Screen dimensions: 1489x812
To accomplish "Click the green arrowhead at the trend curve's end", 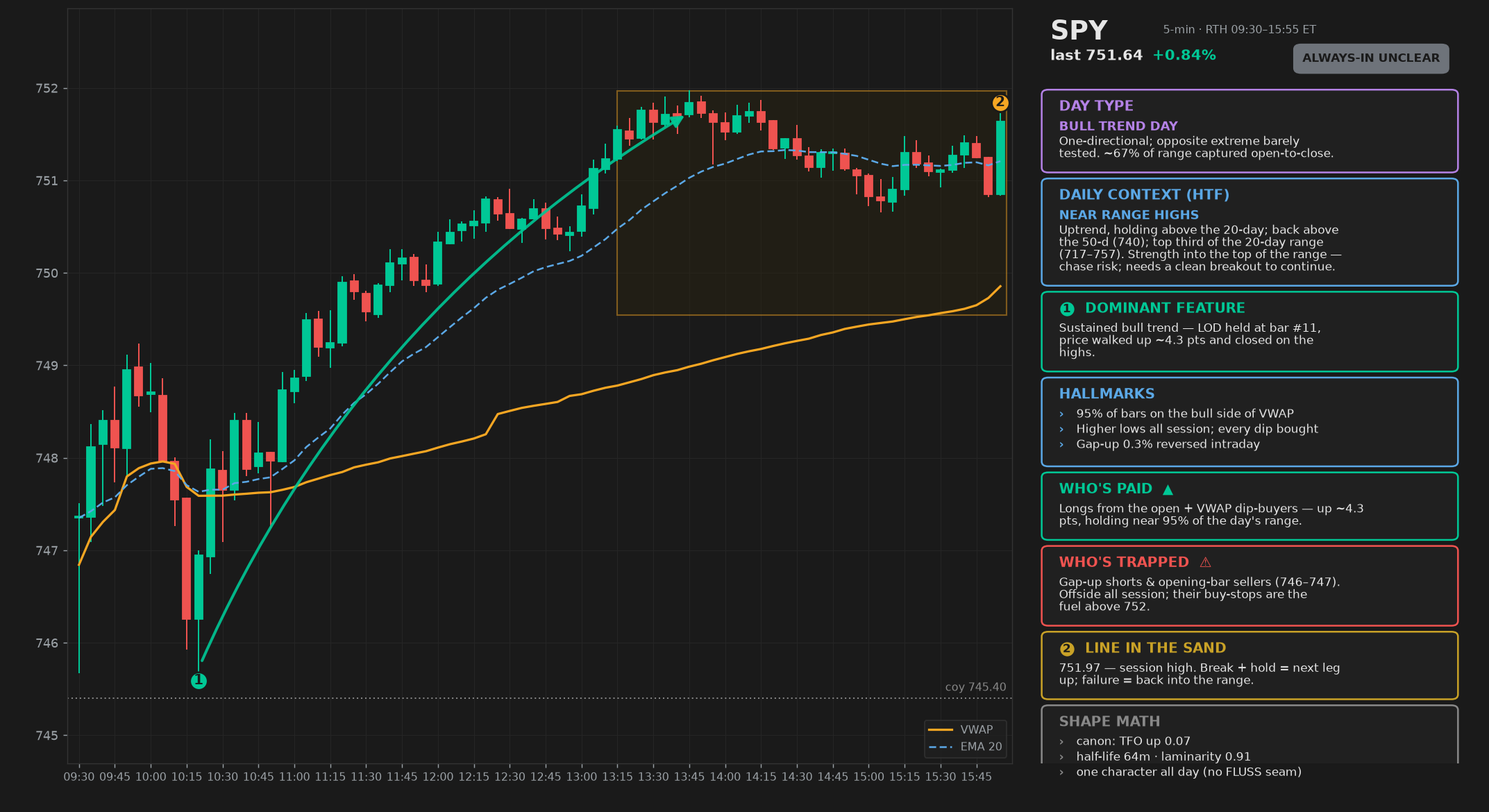I will [676, 121].
